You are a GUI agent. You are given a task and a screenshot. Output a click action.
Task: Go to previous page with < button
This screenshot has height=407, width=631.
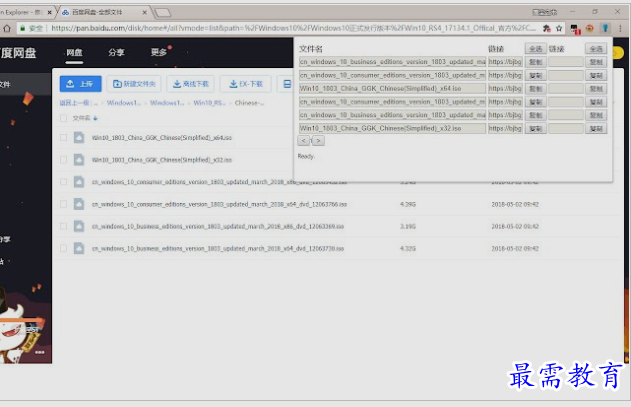click(304, 140)
